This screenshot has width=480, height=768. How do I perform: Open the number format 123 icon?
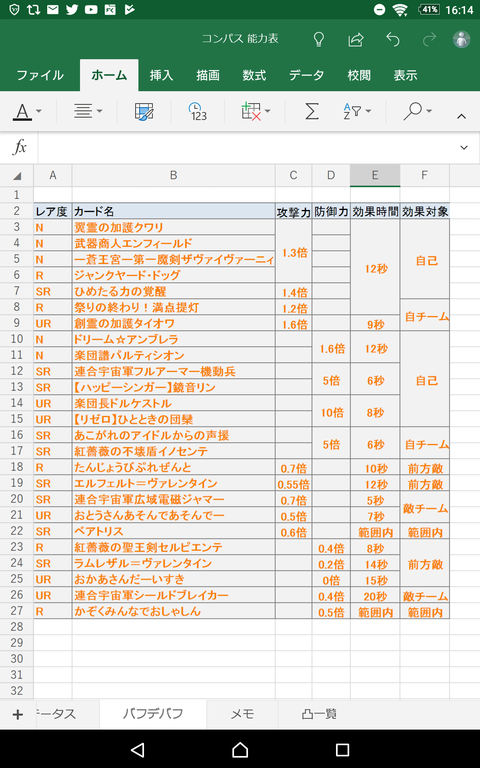tap(197, 112)
